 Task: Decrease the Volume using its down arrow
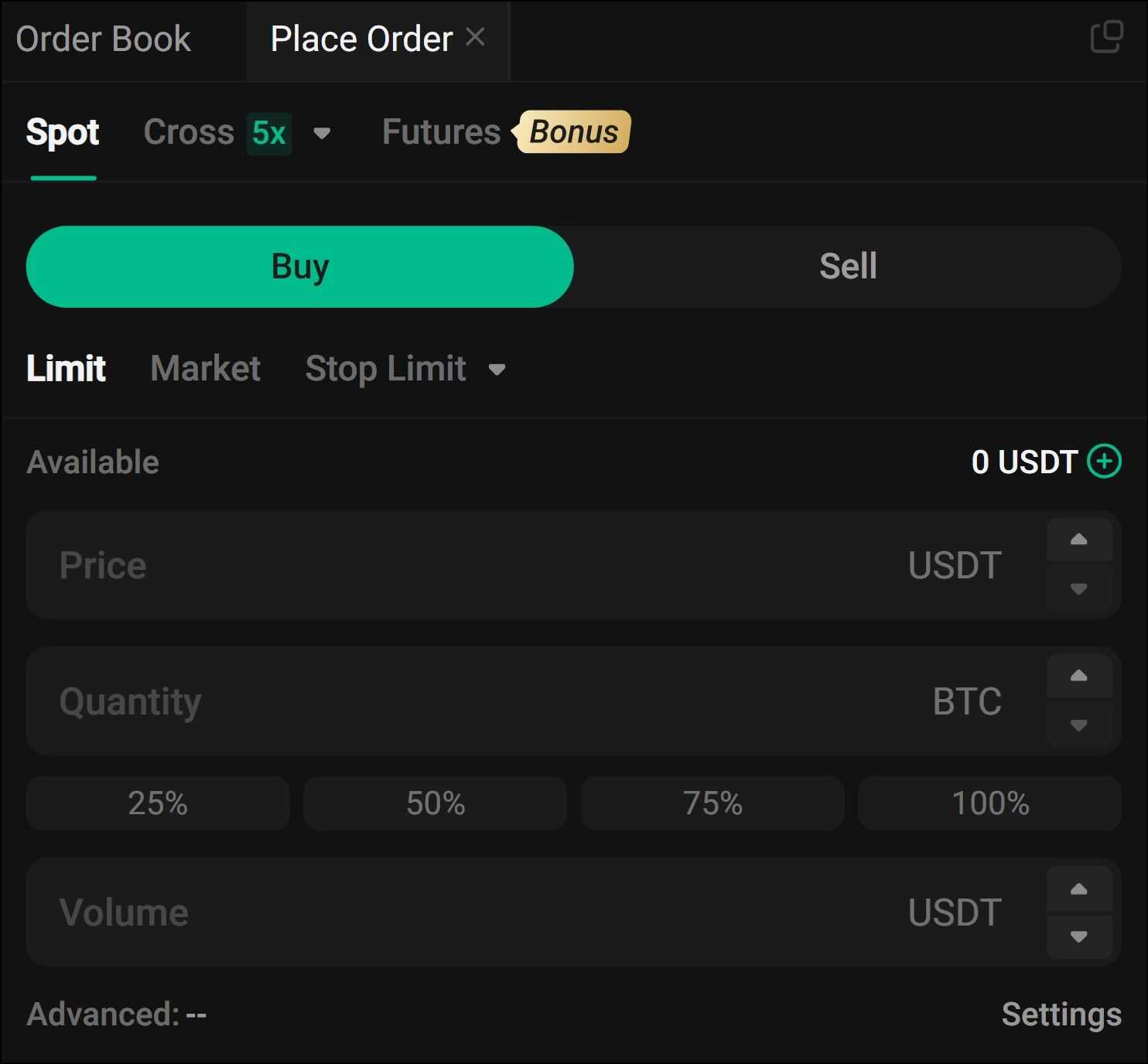coord(1079,937)
